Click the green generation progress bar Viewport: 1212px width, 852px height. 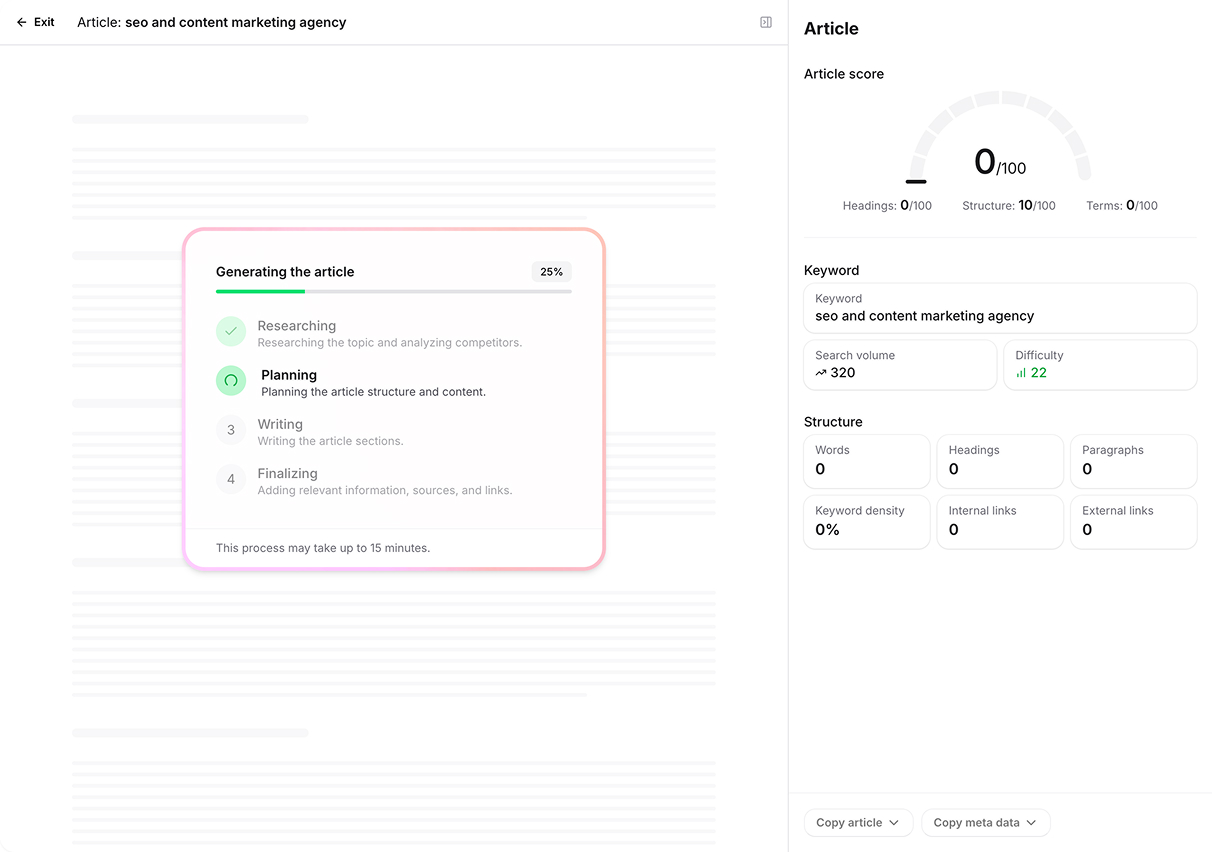point(261,291)
